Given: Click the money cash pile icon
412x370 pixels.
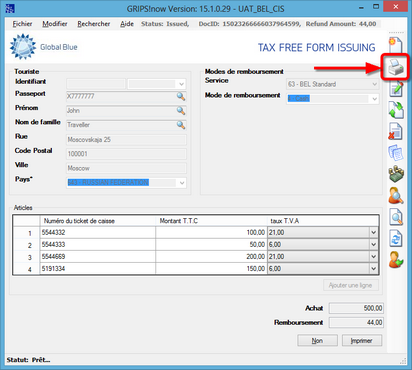Looking at the screenshot, I should [396, 174].
